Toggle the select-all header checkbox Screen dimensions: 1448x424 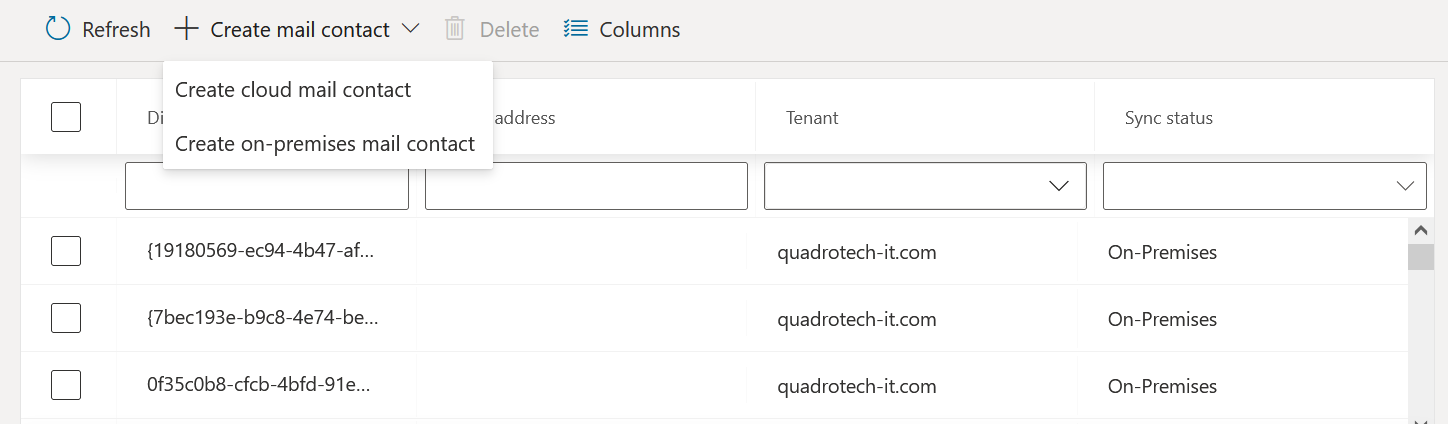point(66,117)
